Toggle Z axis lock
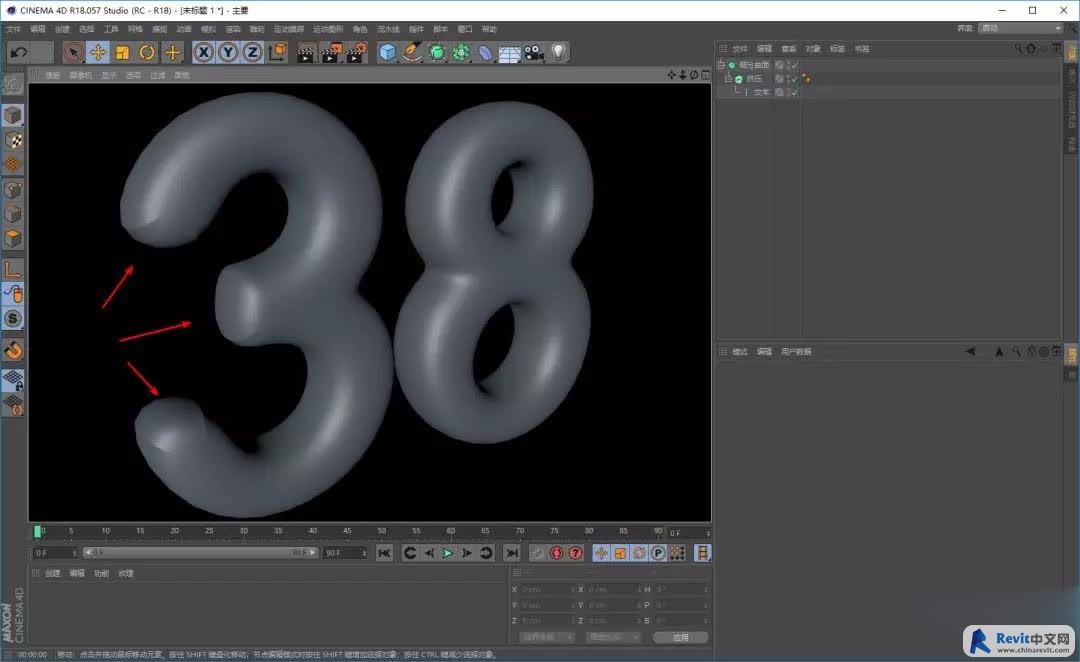 (253, 52)
